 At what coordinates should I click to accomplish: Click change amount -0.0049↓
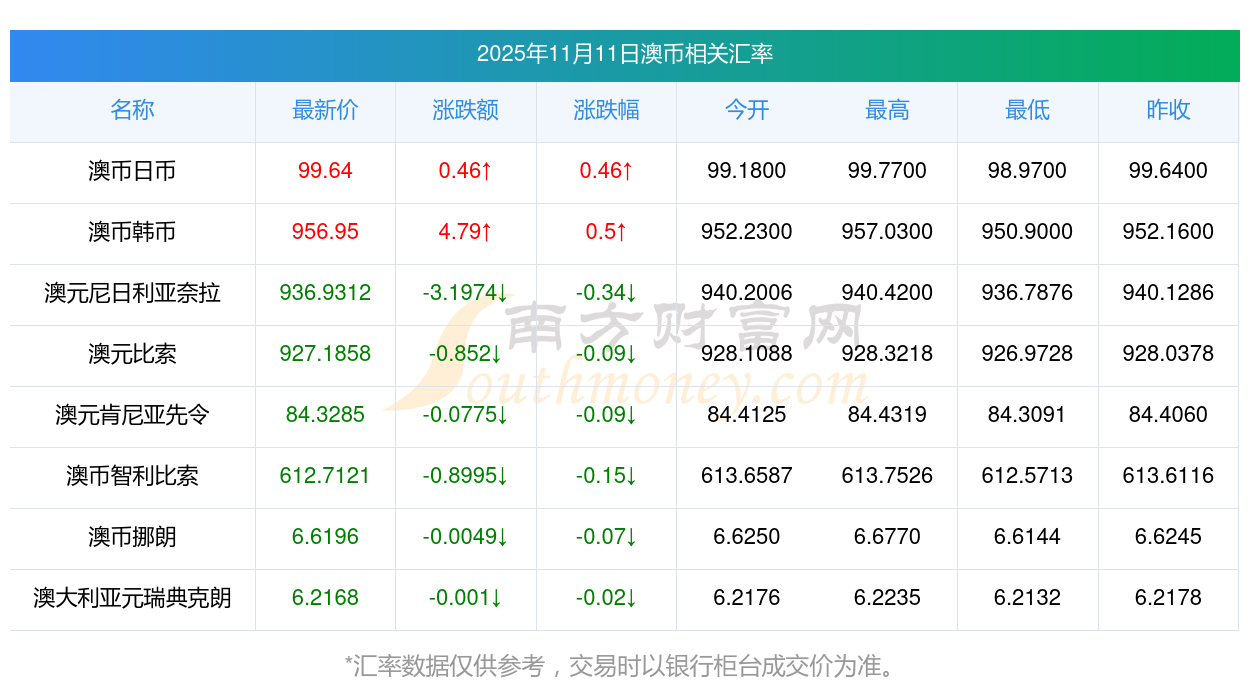(466, 537)
